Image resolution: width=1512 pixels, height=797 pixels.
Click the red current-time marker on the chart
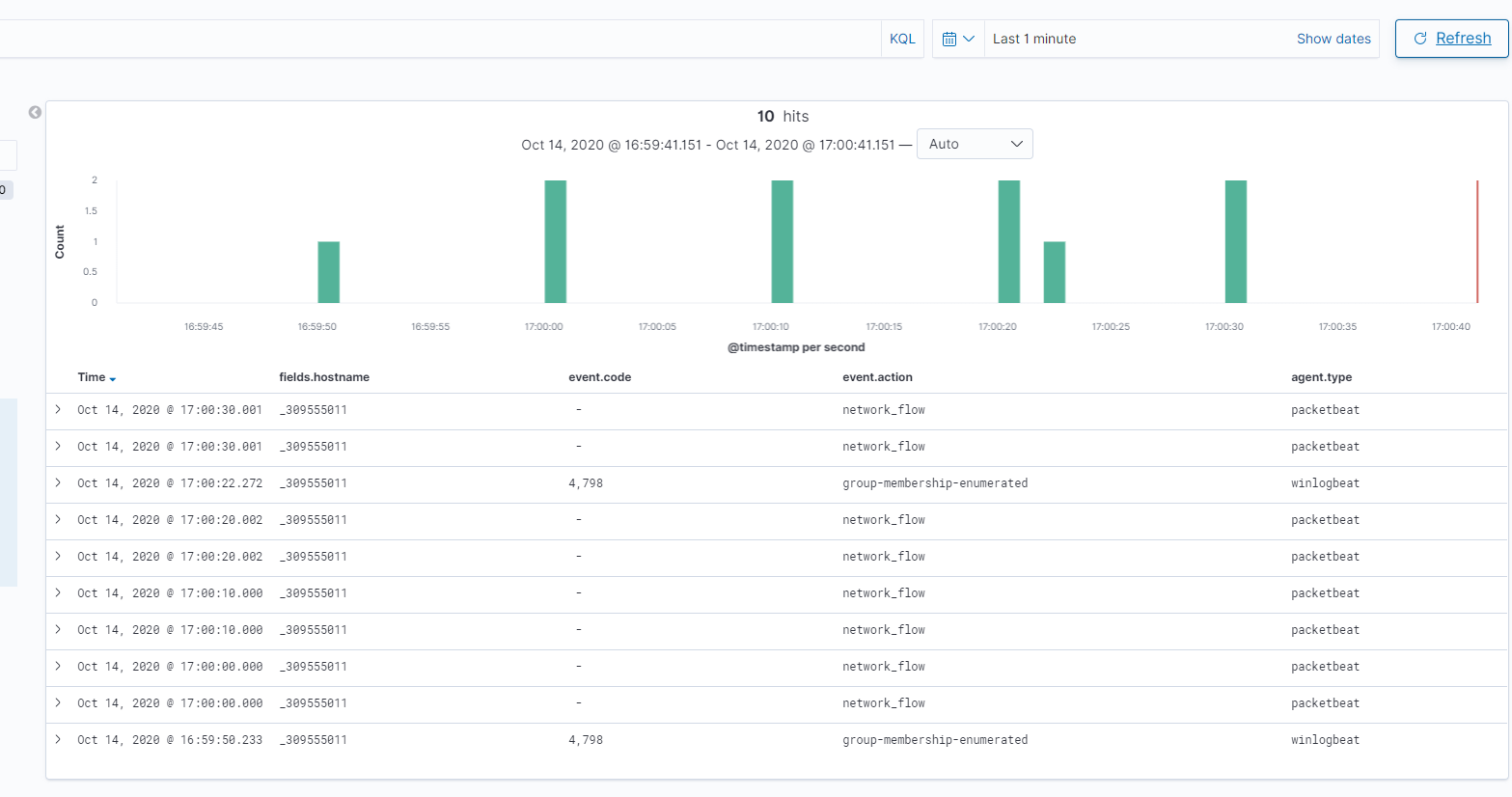pyautogui.click(x=1477, y=241)
